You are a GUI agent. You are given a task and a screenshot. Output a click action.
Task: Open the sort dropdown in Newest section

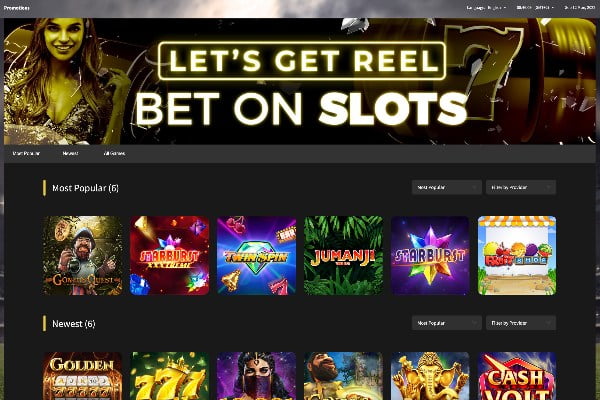pyautogui.click(x=447, y=323)
